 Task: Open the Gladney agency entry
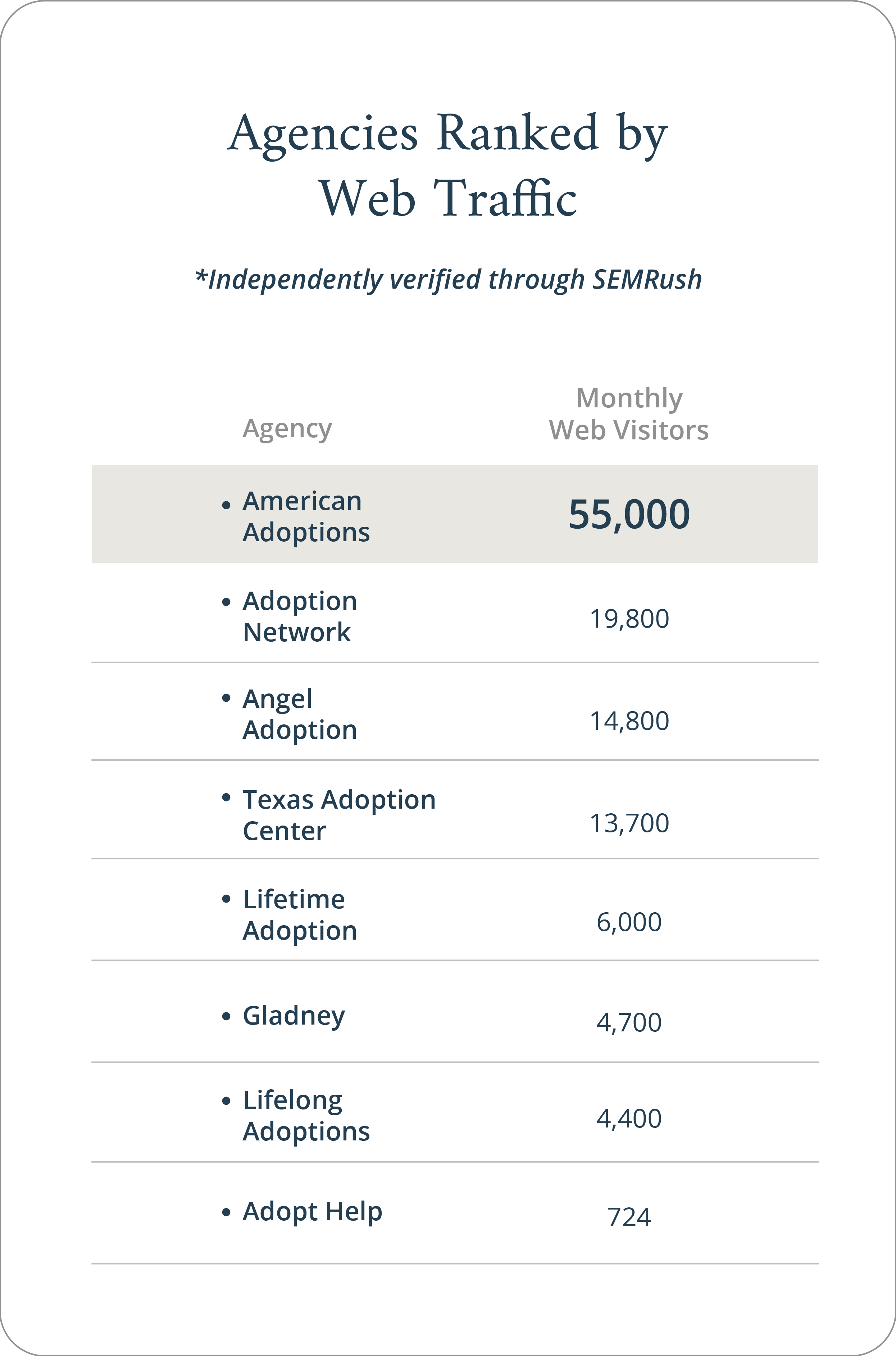294,1016
